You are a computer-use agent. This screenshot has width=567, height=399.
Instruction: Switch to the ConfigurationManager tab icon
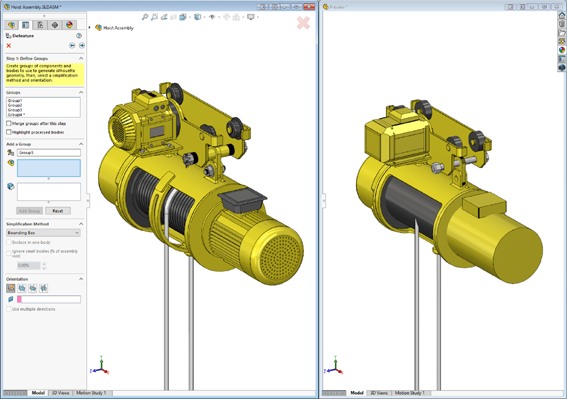40,25
